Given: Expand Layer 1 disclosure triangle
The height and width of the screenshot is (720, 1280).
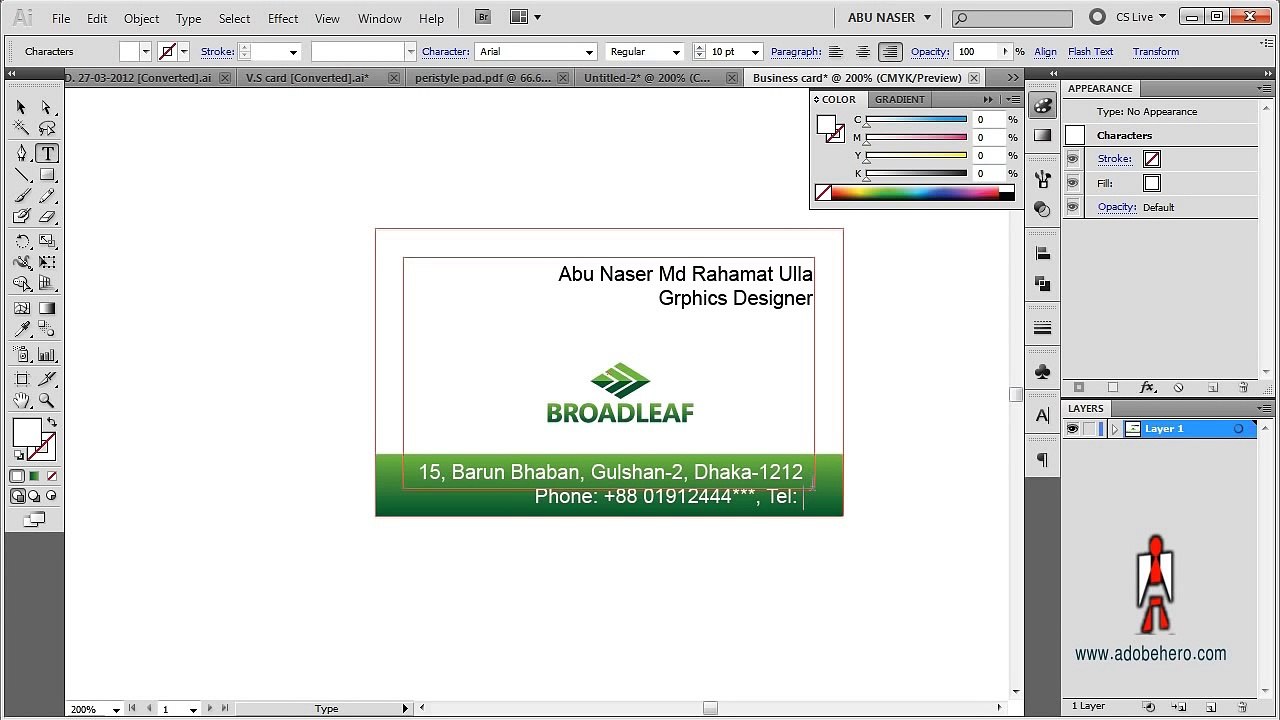Looking at the screenshot, I should click(1115, 429).
